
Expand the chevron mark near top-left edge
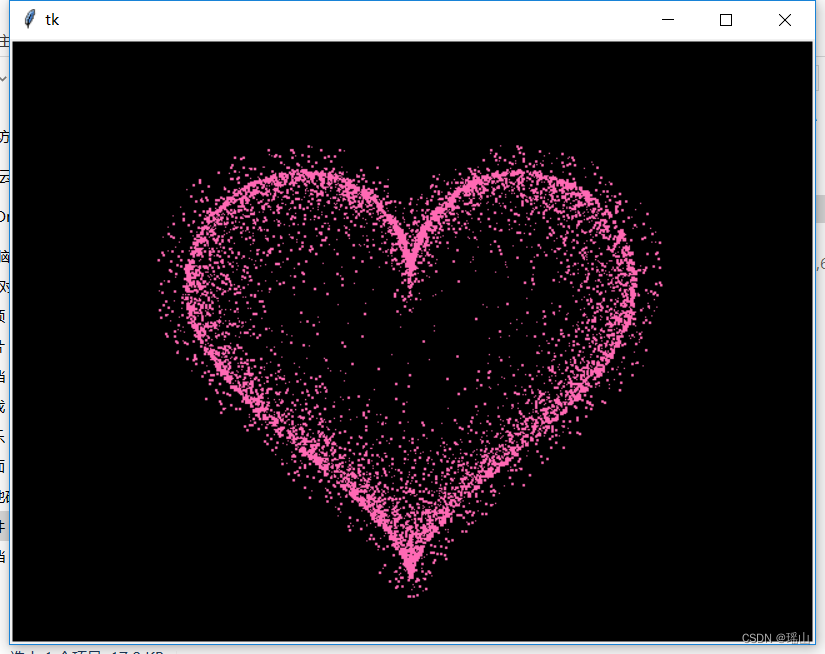point(4,75)
